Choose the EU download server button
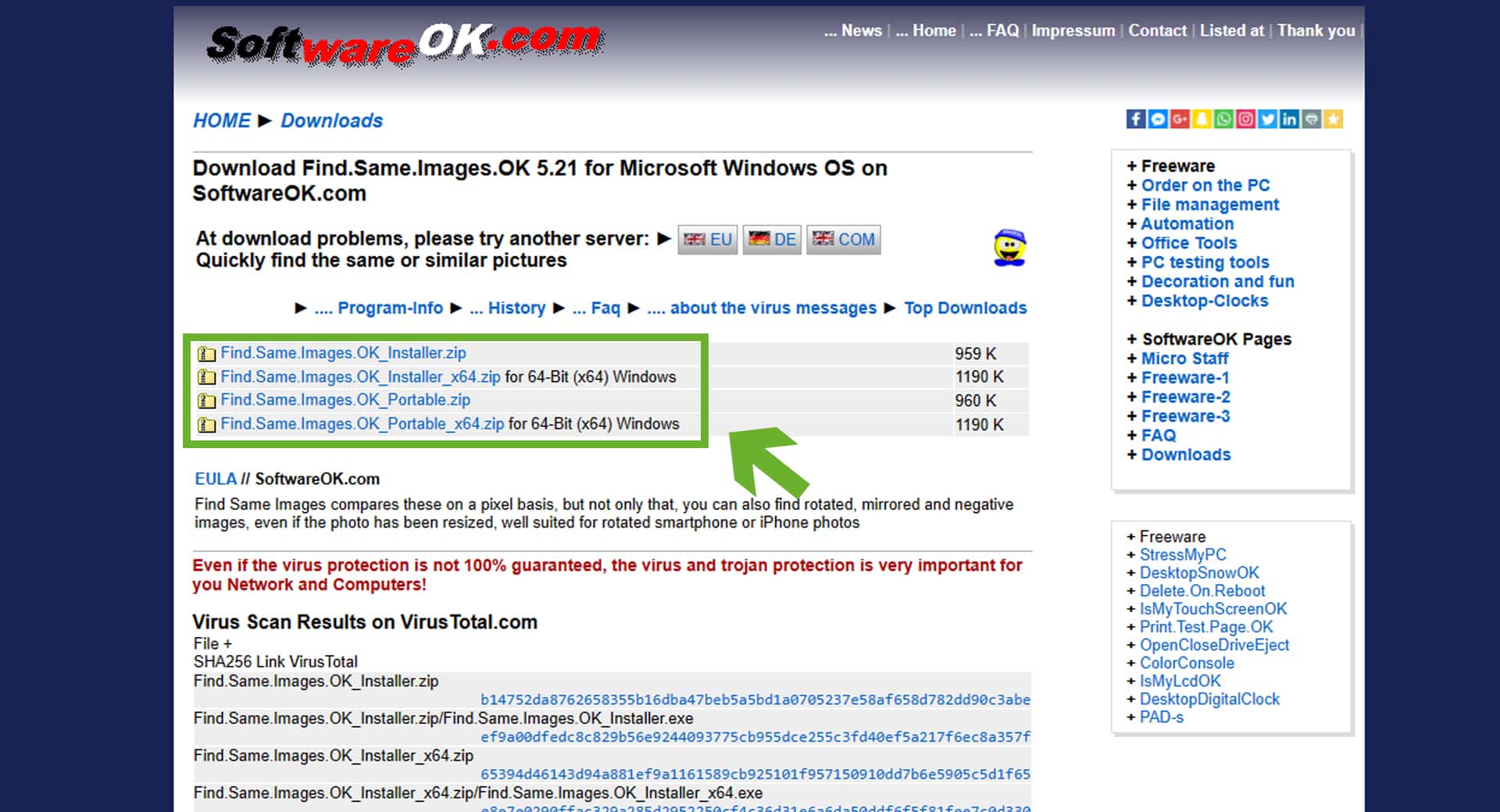The image size is (1500, 812). click(708, 239)
